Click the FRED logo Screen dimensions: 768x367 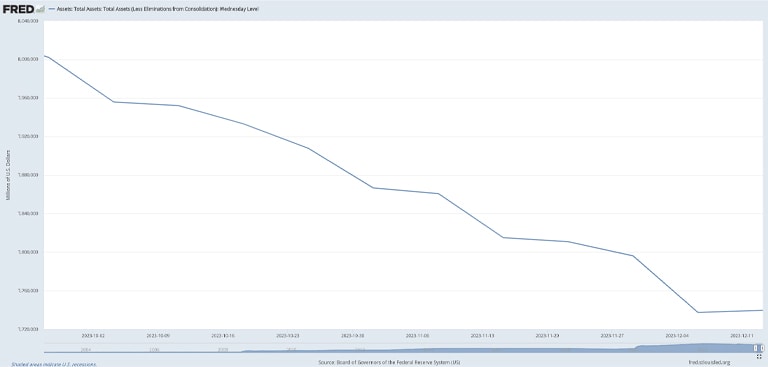[x=19, y=9]
